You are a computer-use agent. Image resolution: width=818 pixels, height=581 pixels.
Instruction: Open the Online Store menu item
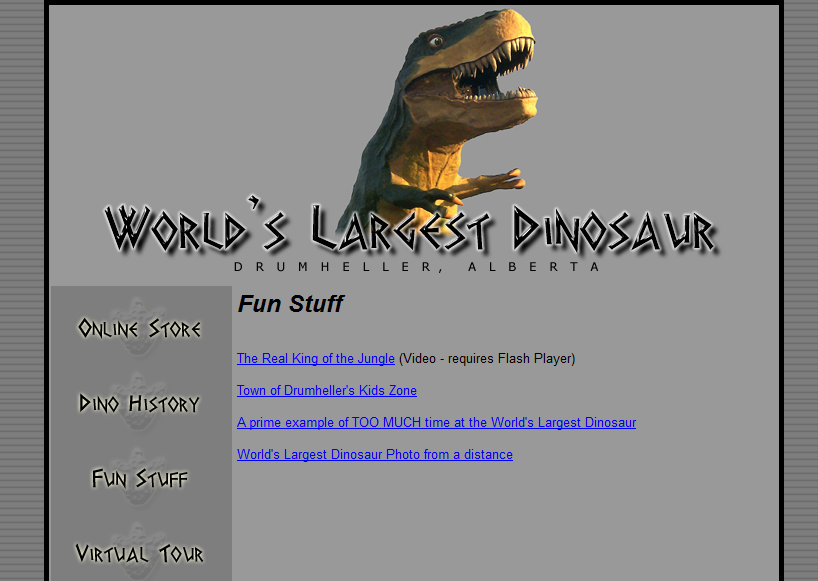(x=139, y=328)
